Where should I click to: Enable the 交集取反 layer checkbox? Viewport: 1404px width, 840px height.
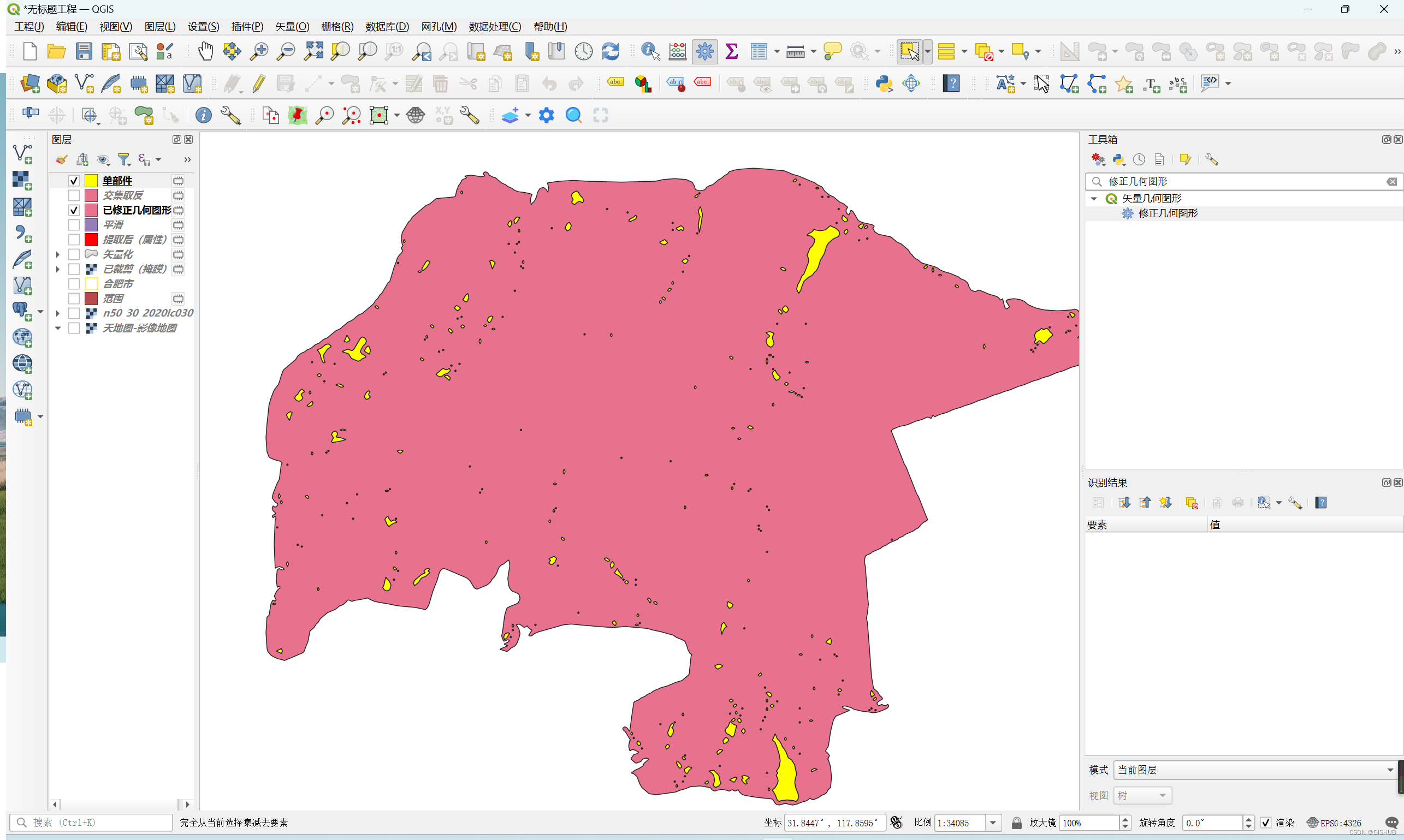(74, 195)
